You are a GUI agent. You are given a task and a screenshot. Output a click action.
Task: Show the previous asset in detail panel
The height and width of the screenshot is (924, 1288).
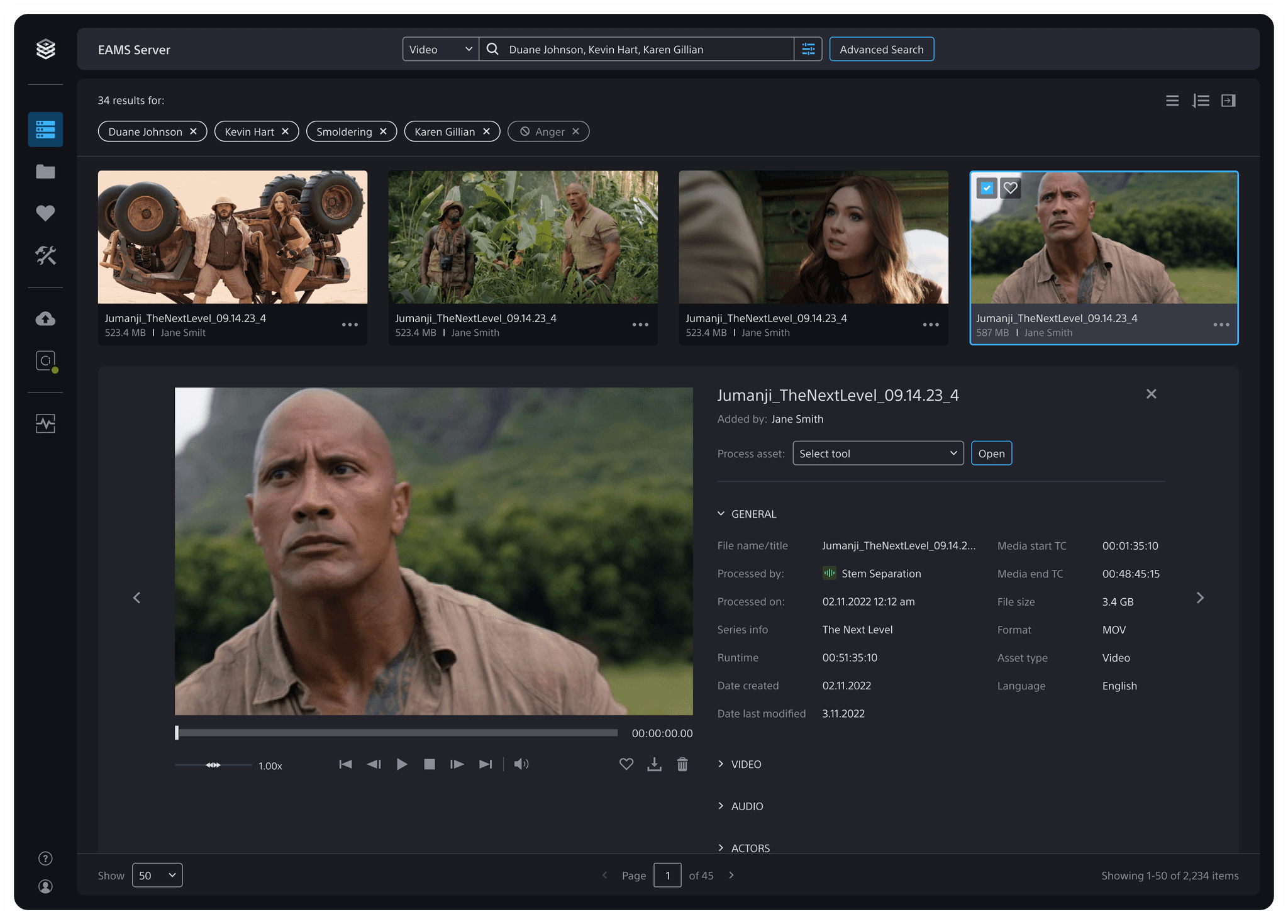pyautogui.click(x=136, y=598)
